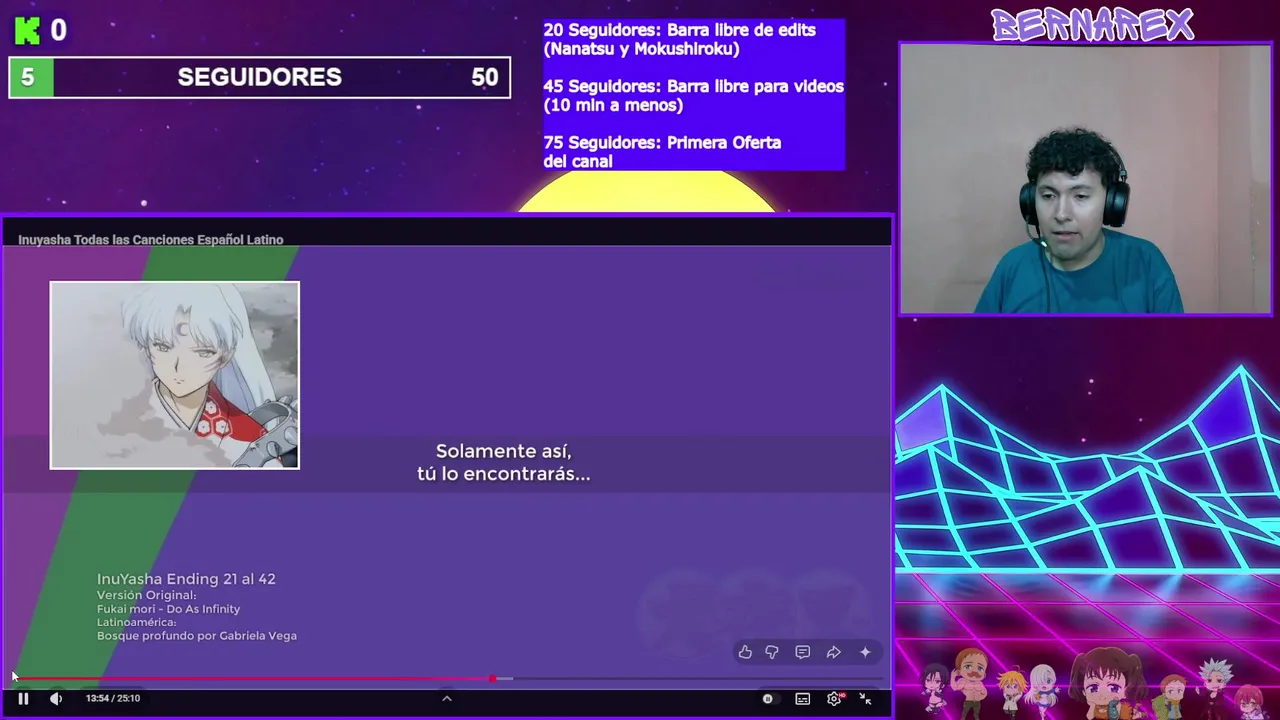Click the Sesshomaru anime thumbnail image
Image resolution: width=1280 pixels, height=720 pixels.
coord(175,375)
